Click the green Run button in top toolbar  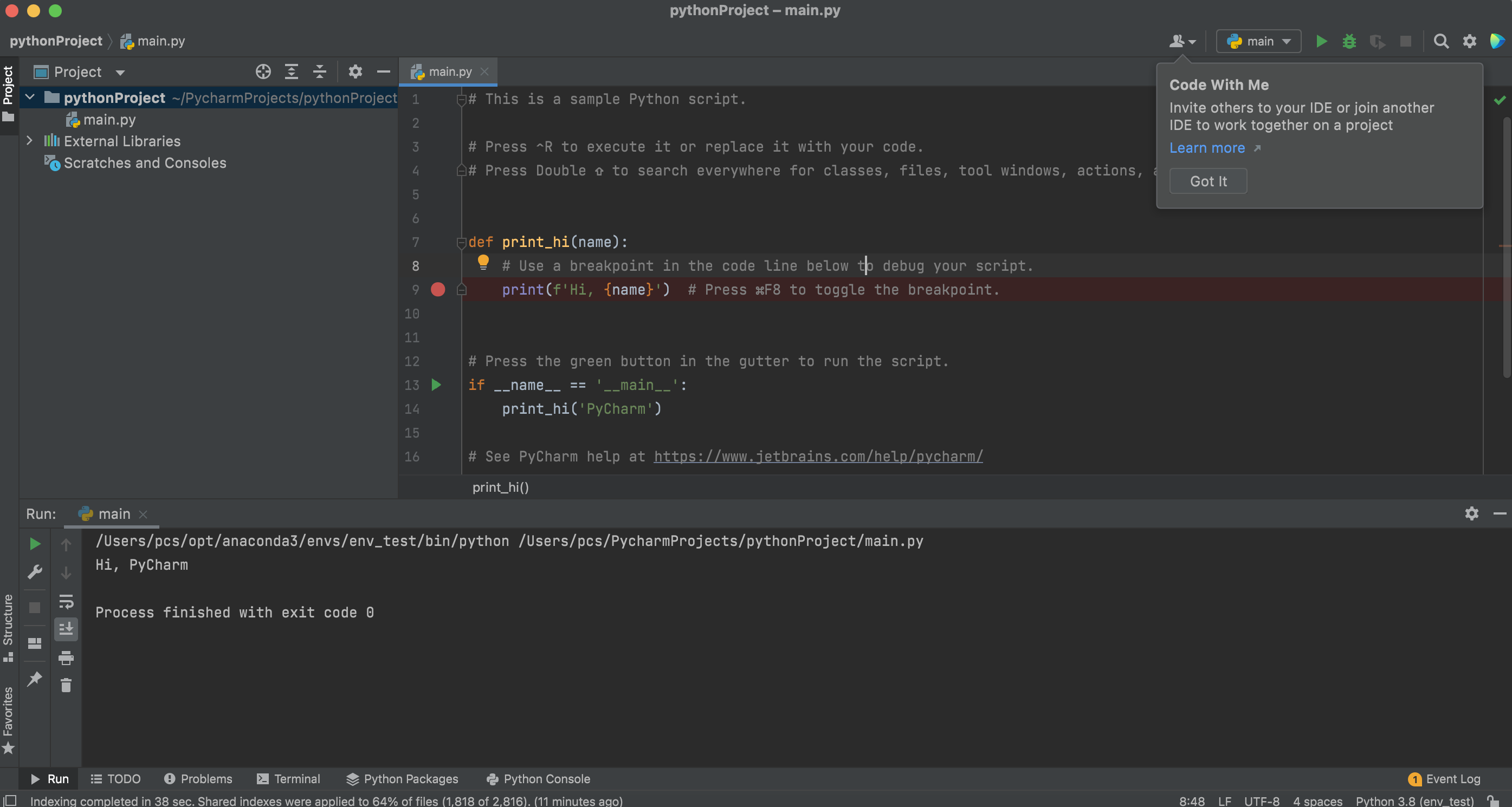1321,41
